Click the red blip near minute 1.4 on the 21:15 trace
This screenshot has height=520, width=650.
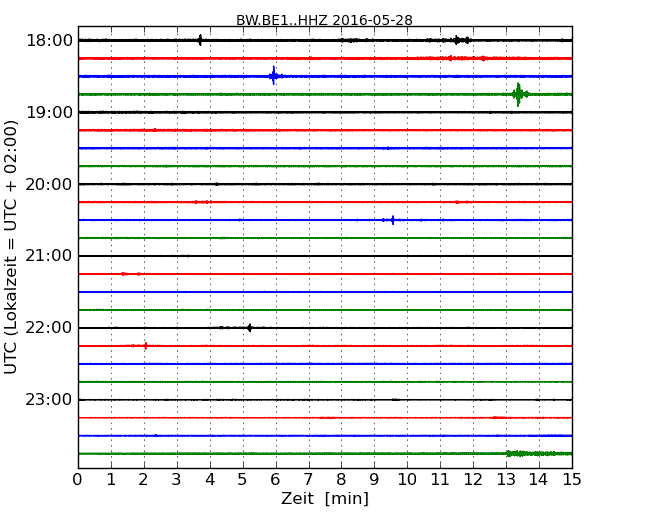[x=123, y=274]
